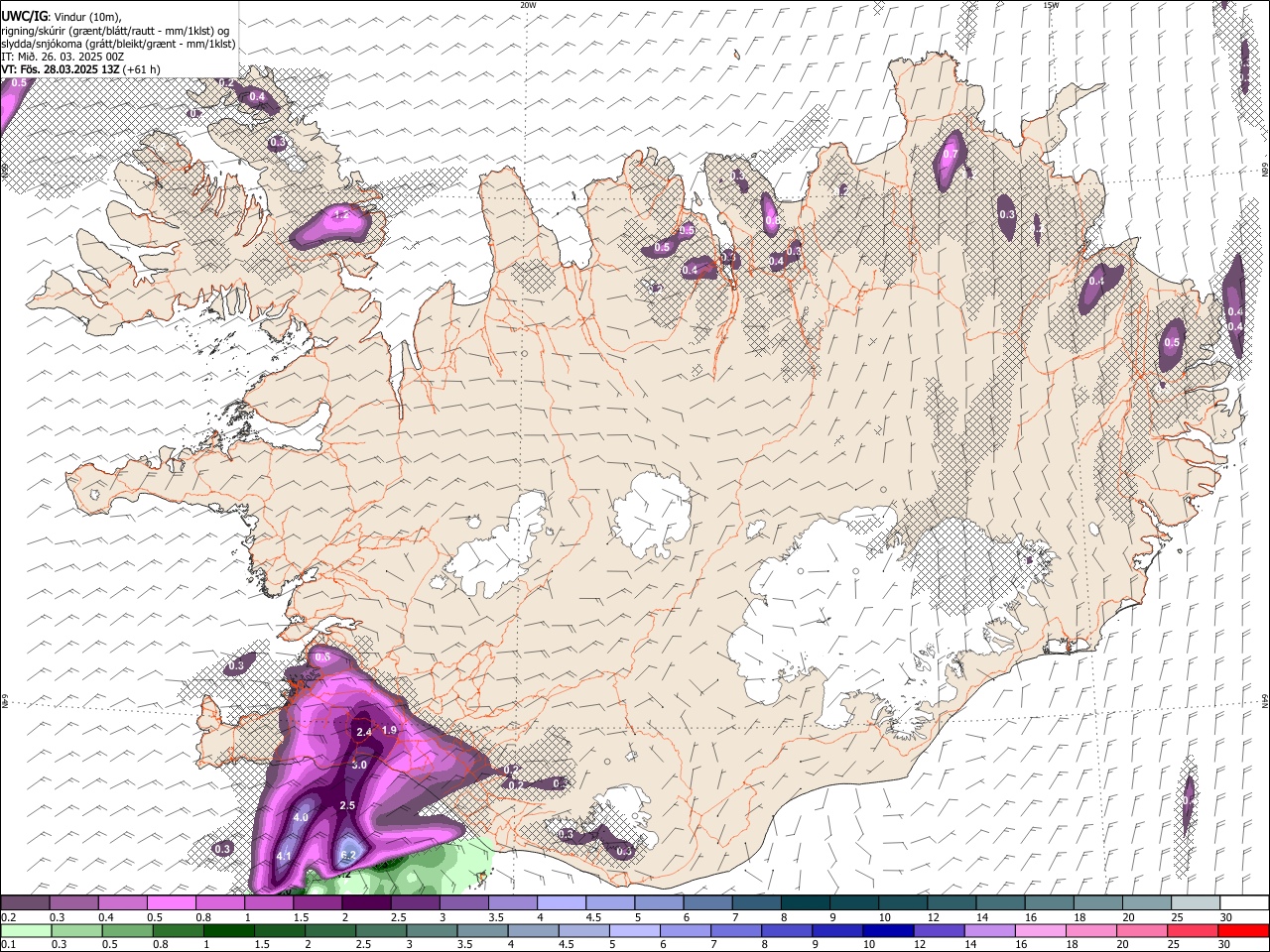Select the '3.0' value in the southwest snow area
The width and height of the screenshot is (1270, 952).
pos(359,765)
